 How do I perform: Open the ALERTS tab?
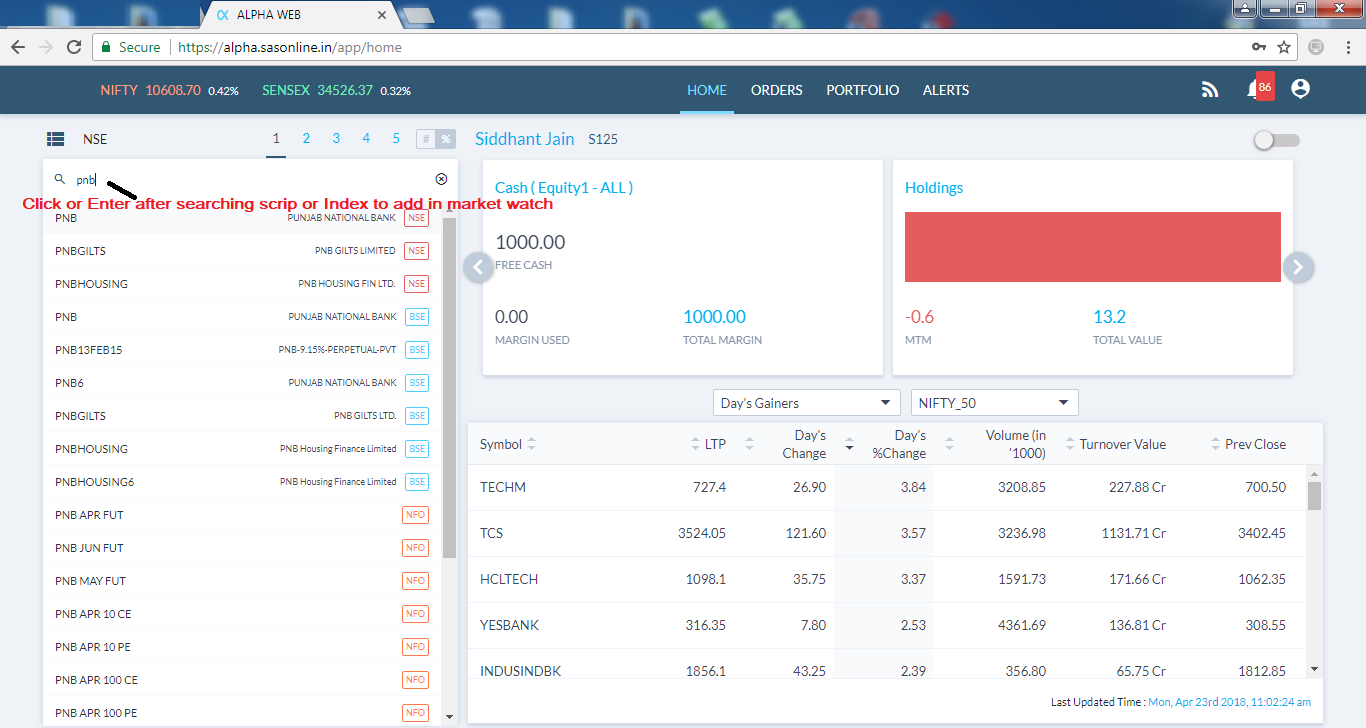[946, 90]
